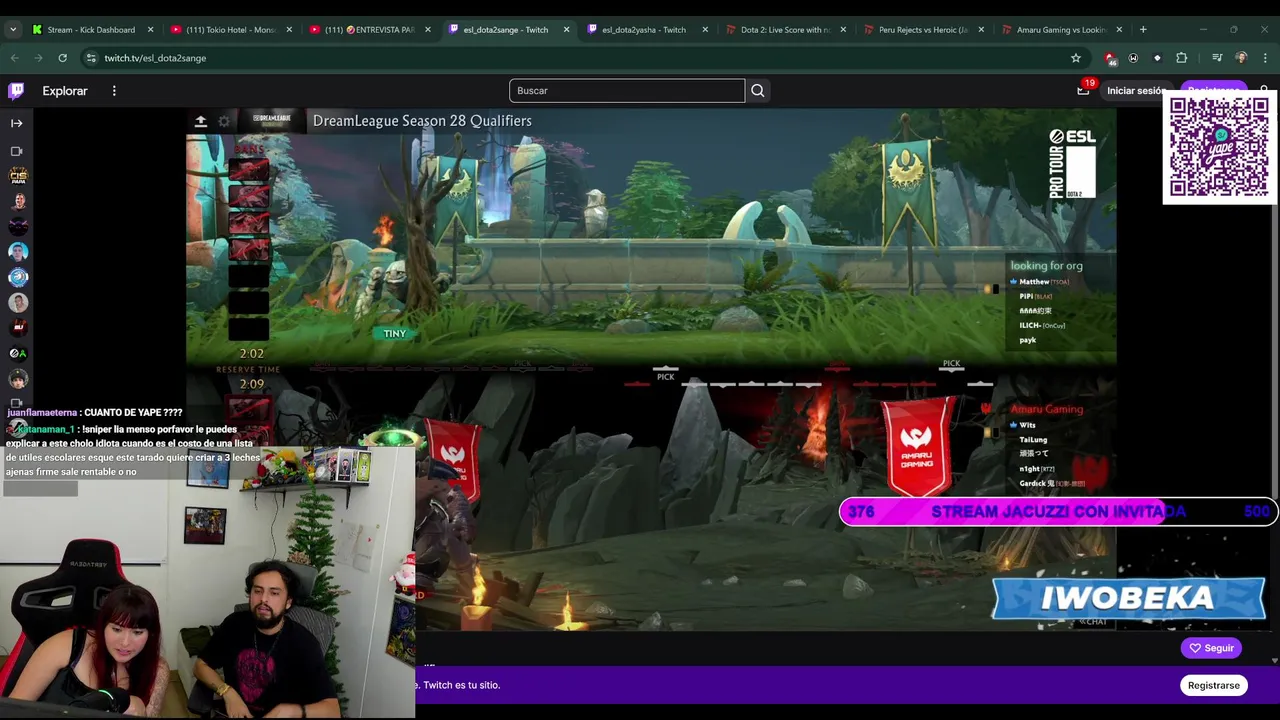Switch to Tokio Hotel YouTube tab

(x=230, y=30)
